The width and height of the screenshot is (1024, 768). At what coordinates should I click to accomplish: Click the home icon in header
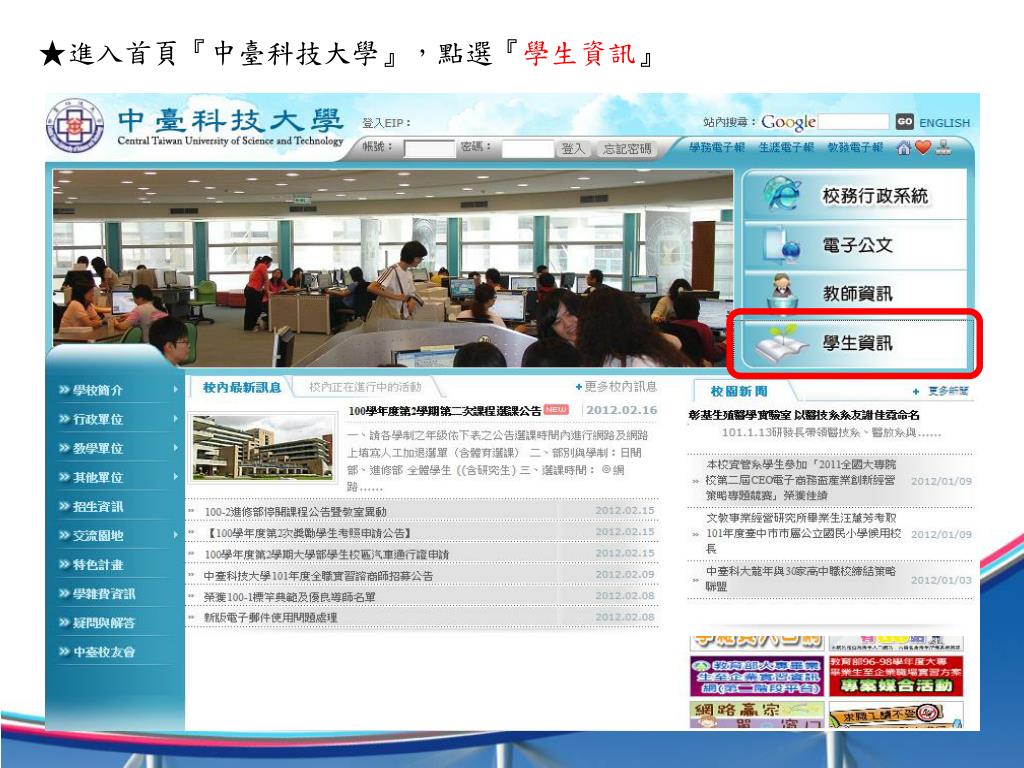pyautogui.click(x=904, y=148)
